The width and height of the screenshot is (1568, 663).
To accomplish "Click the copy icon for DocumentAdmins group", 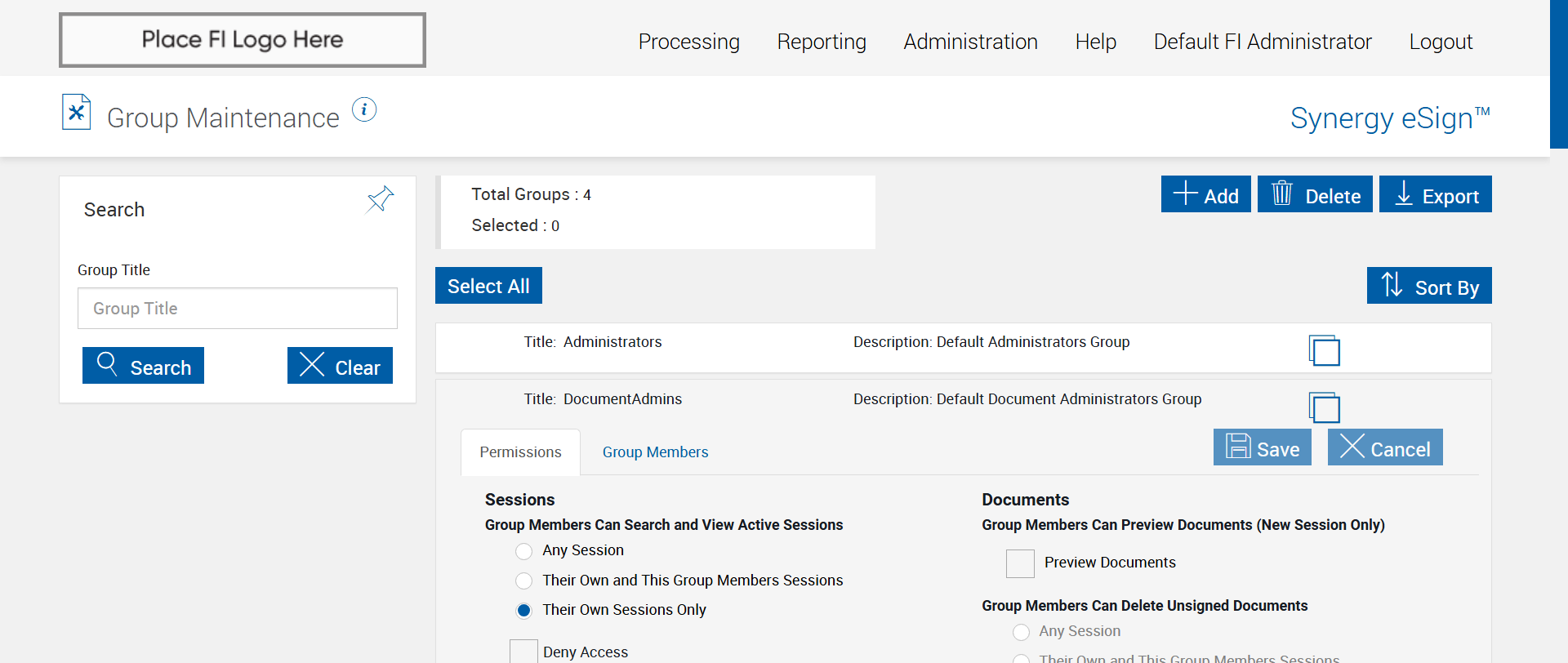I will click(x=1324, y=407).
